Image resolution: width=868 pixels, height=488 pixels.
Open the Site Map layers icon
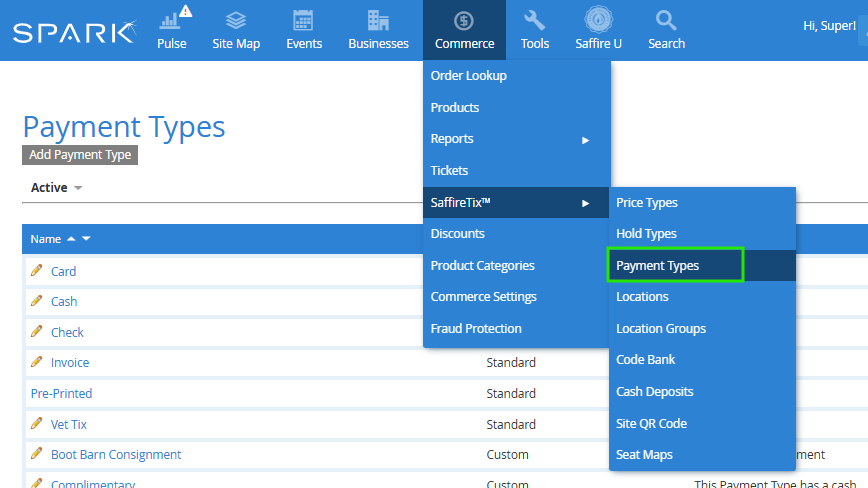[x=236, y=20]
